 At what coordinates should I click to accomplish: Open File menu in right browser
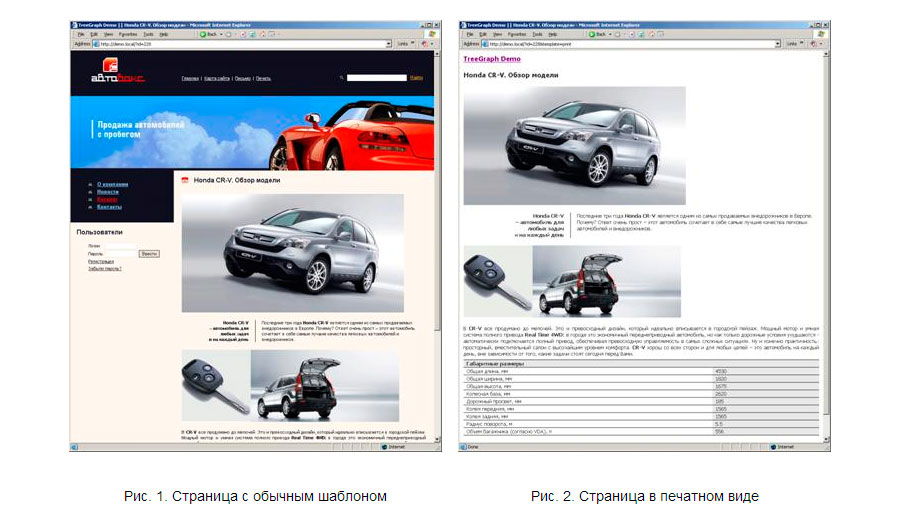point(470,34)
